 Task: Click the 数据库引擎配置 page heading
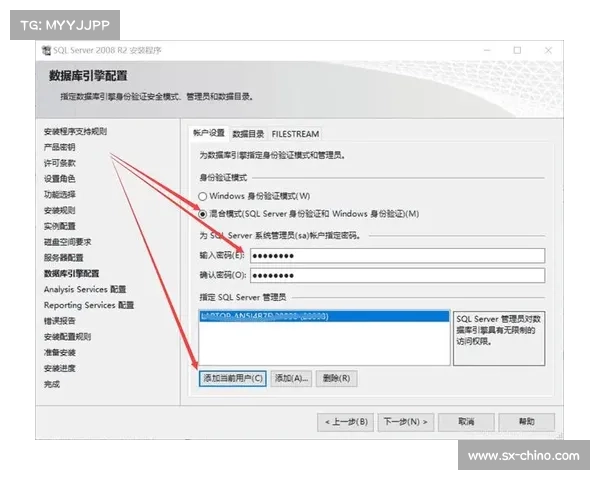[88, 76]
